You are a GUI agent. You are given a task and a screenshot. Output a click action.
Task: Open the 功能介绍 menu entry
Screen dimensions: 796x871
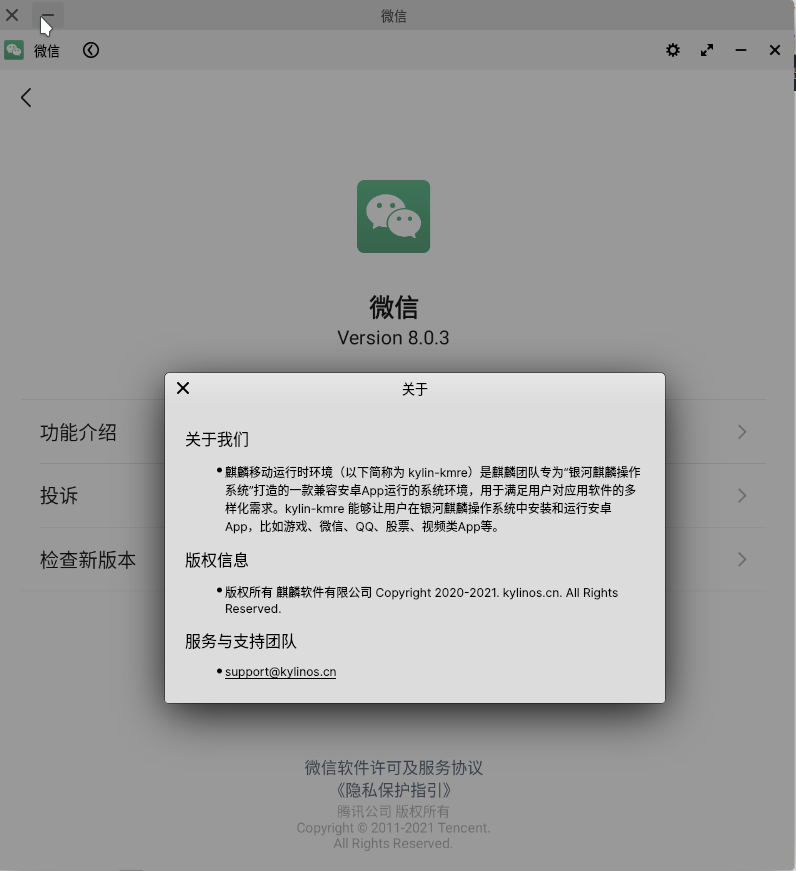click(x=78, y=432)
